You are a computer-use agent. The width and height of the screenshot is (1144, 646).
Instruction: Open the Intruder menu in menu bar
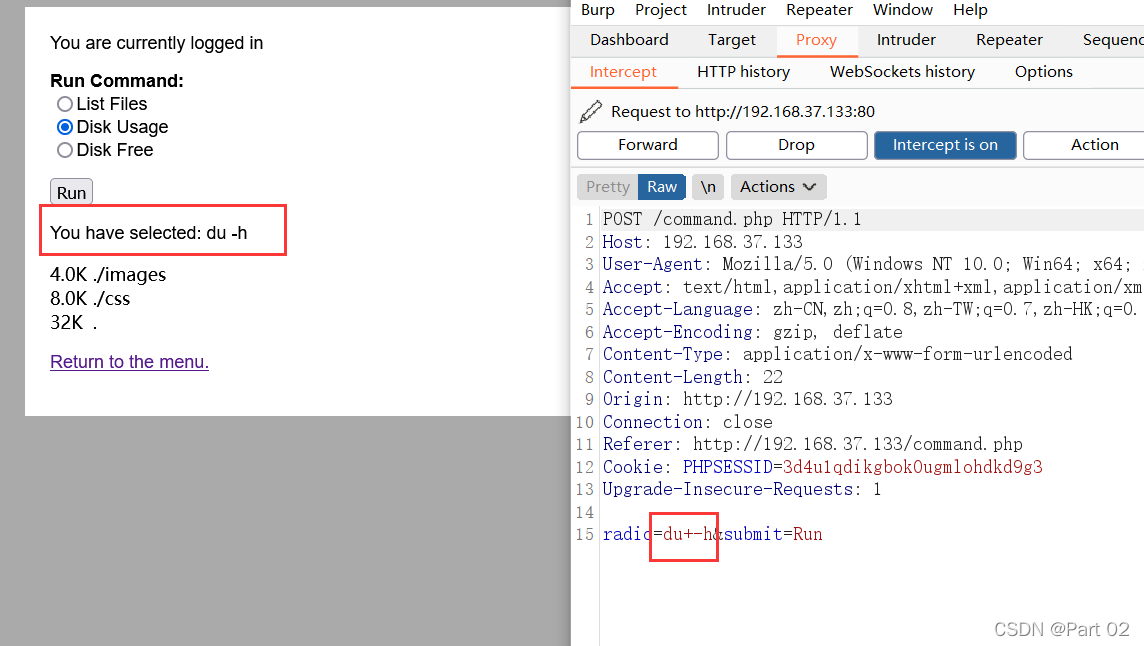click(x=736, y=9)
